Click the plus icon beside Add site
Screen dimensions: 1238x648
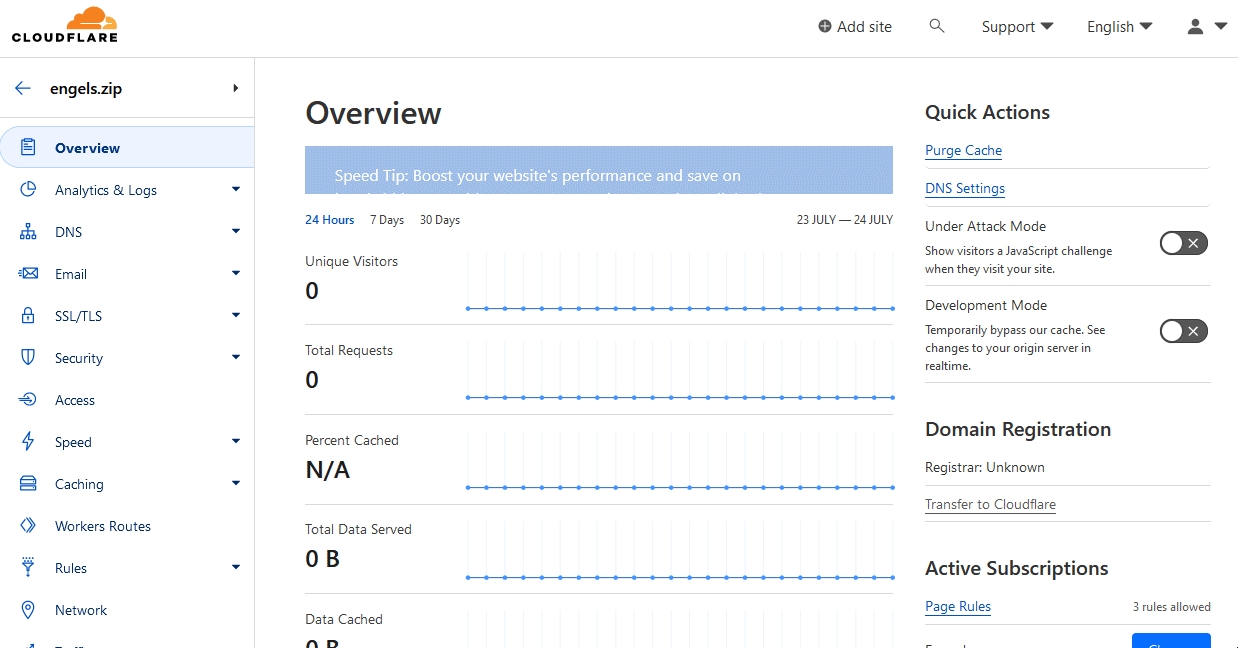coord(825,27)
